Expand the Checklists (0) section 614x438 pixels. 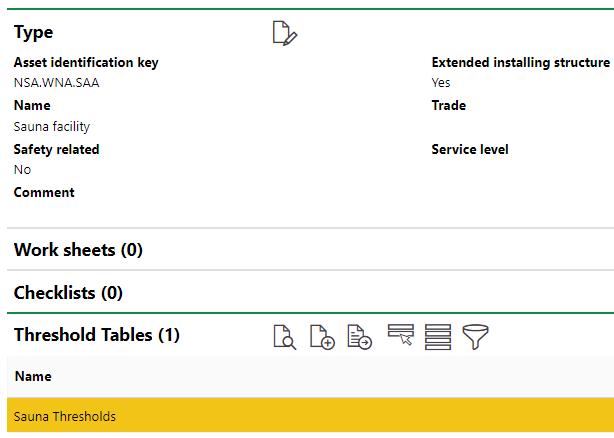[68, 293]
